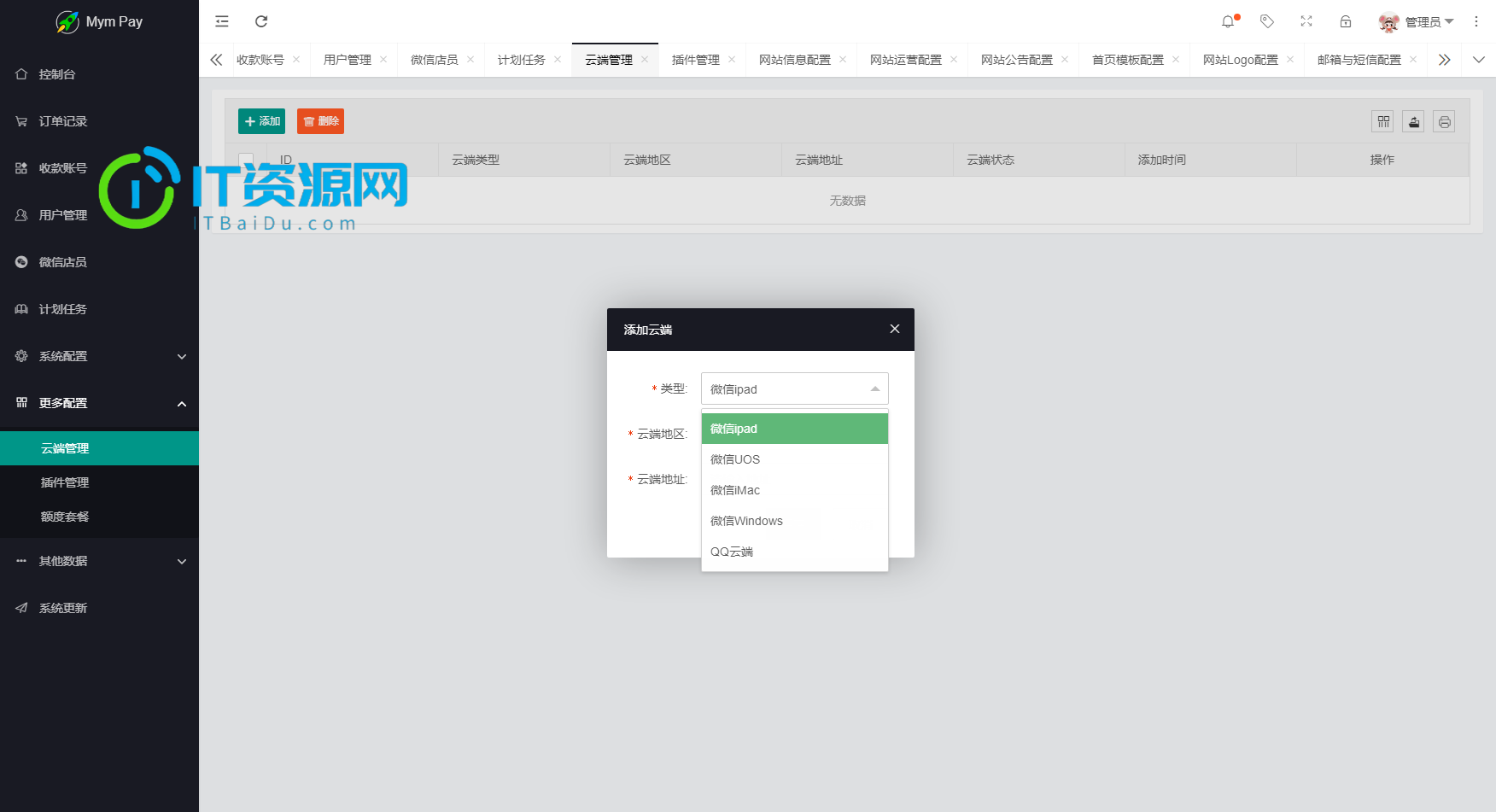
Task: Switch to 收款账号 tab
Action: (x=260, y=60)
